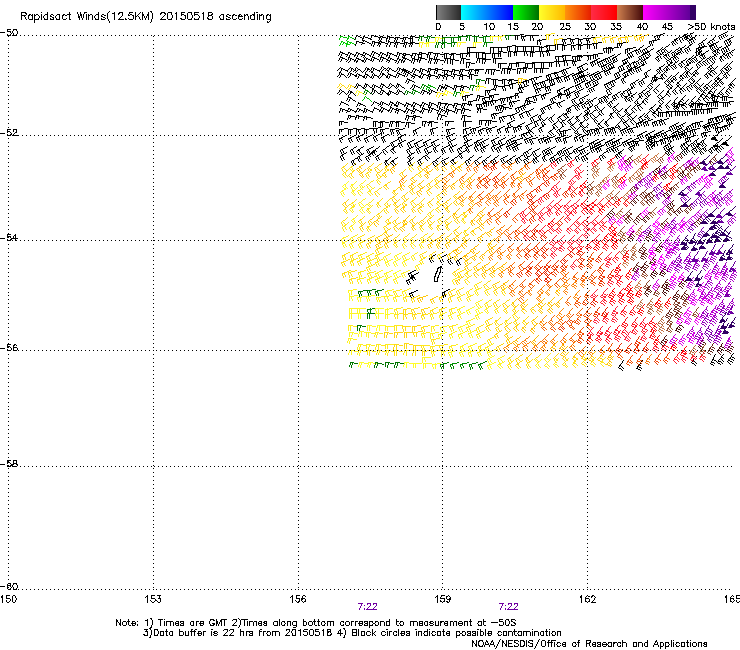Click the red 30-35 knots legend segment
The image size is (740, 650).
(x=604, y=12)
